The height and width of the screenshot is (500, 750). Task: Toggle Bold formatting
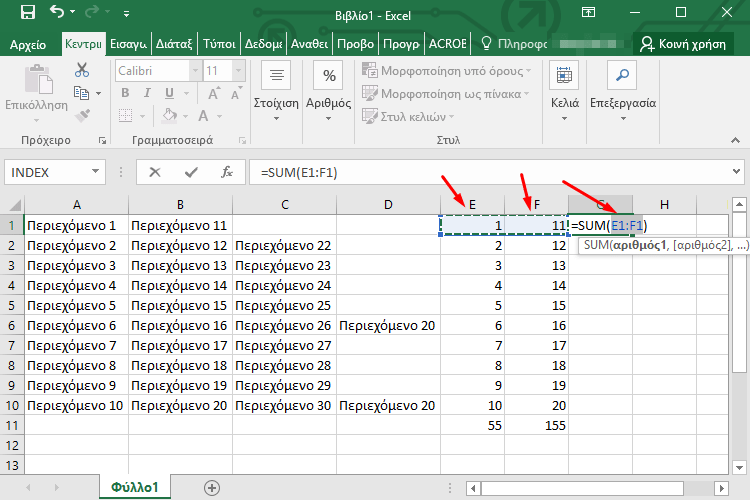125,93
